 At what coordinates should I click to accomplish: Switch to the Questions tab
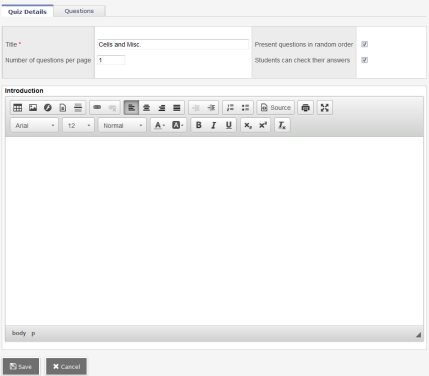[x=79, y=11]
